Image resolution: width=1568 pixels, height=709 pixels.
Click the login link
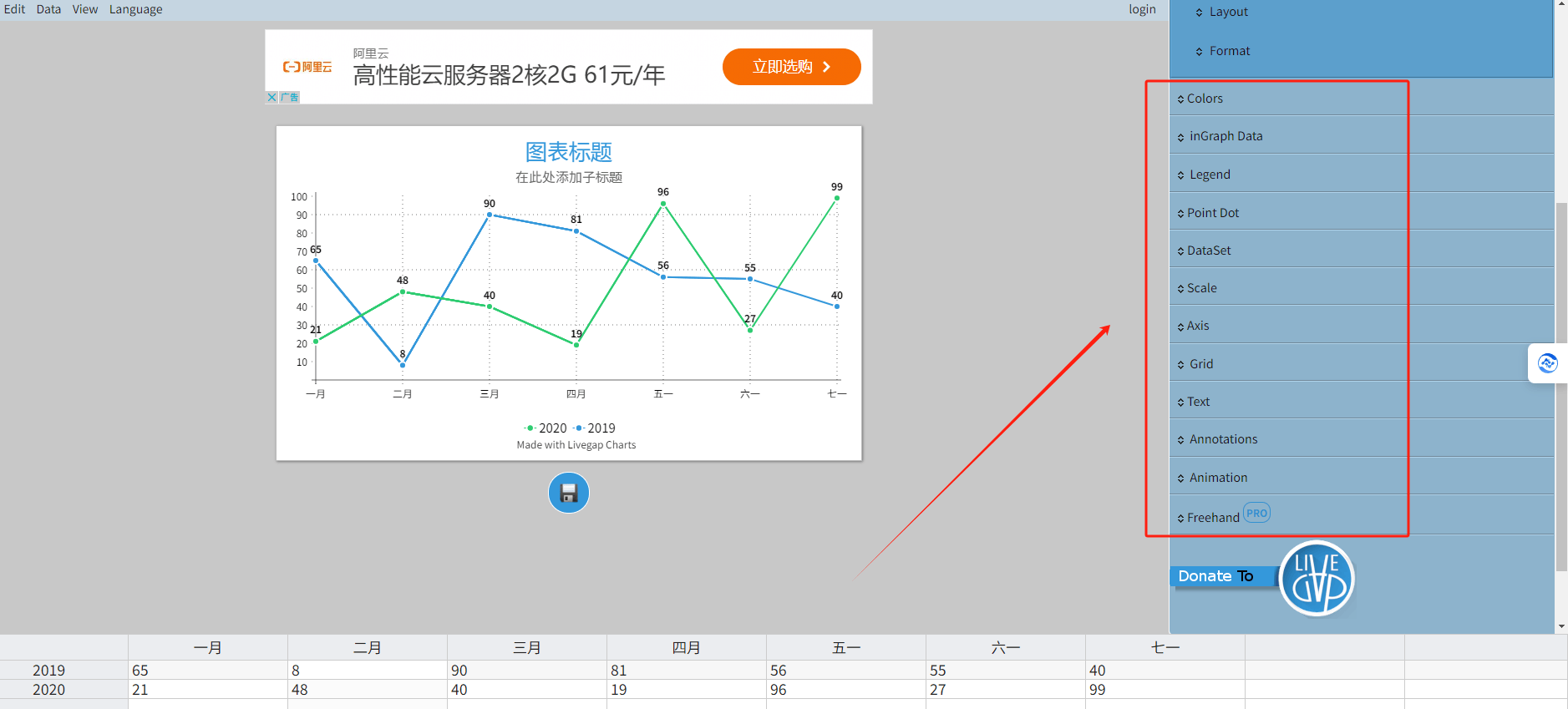(x=1142, y=9)
